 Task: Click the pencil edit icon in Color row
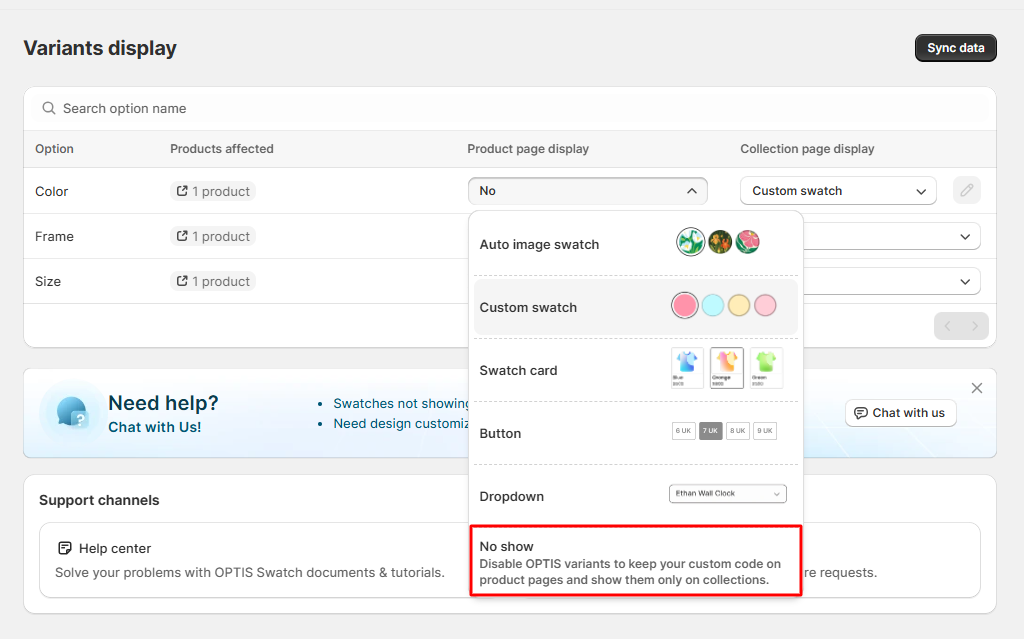click(x=967, y=191)
